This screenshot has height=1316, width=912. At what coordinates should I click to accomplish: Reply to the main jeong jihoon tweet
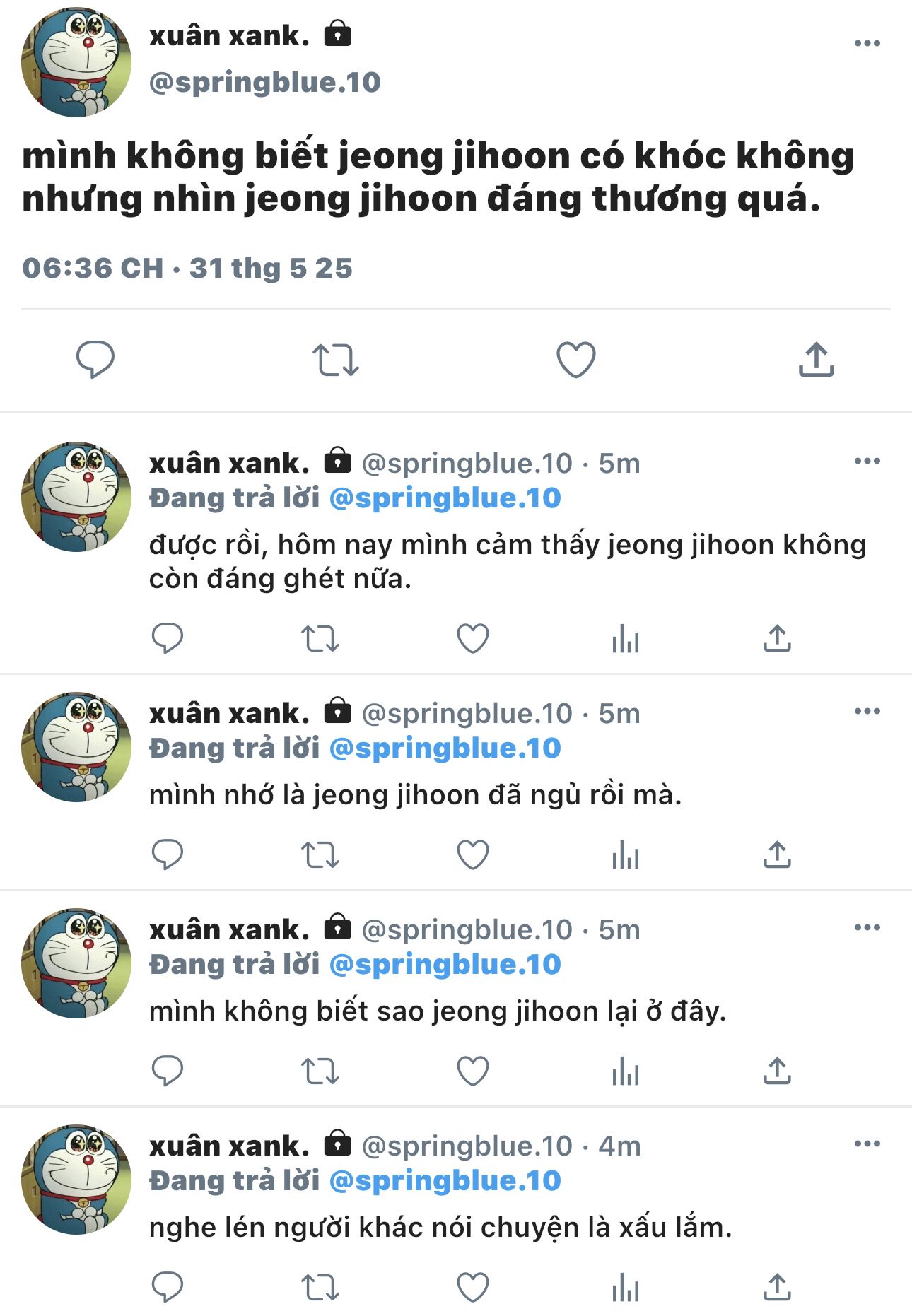pos(95,360)
